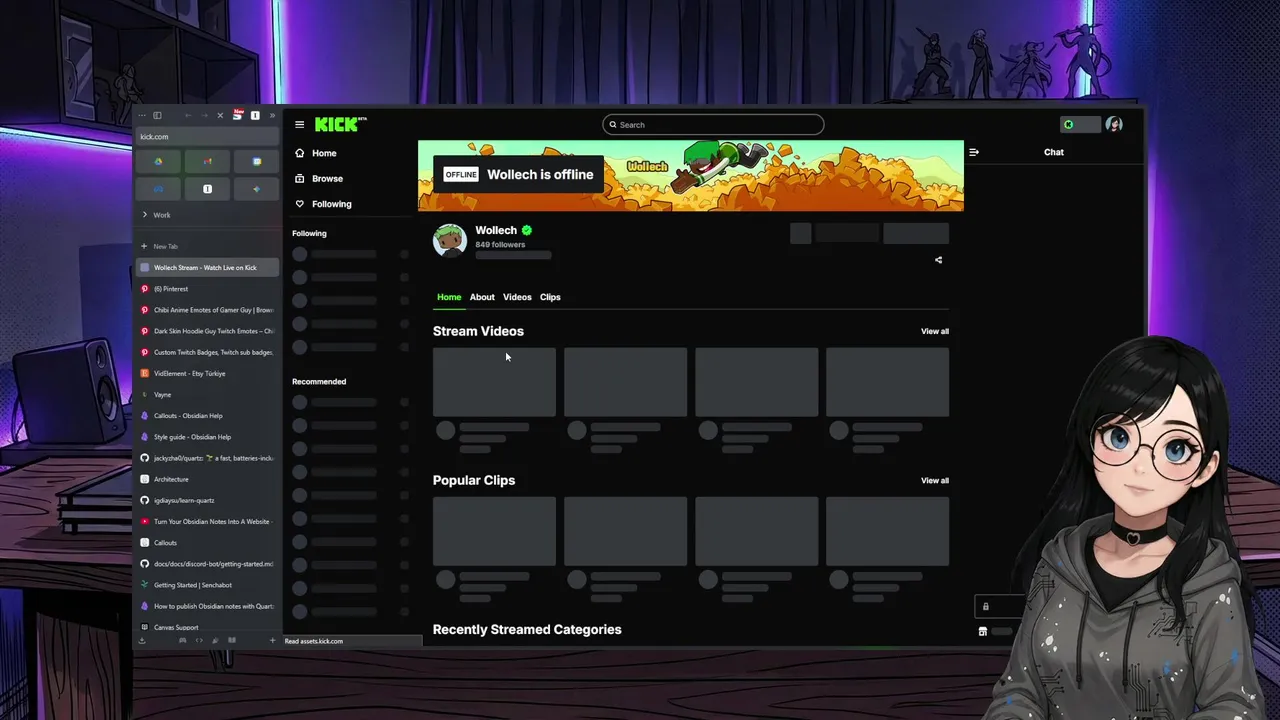Expand browser toolbar overflow chevrons
The width and height of the screenshot is (1280, 720).
(272, 115)
